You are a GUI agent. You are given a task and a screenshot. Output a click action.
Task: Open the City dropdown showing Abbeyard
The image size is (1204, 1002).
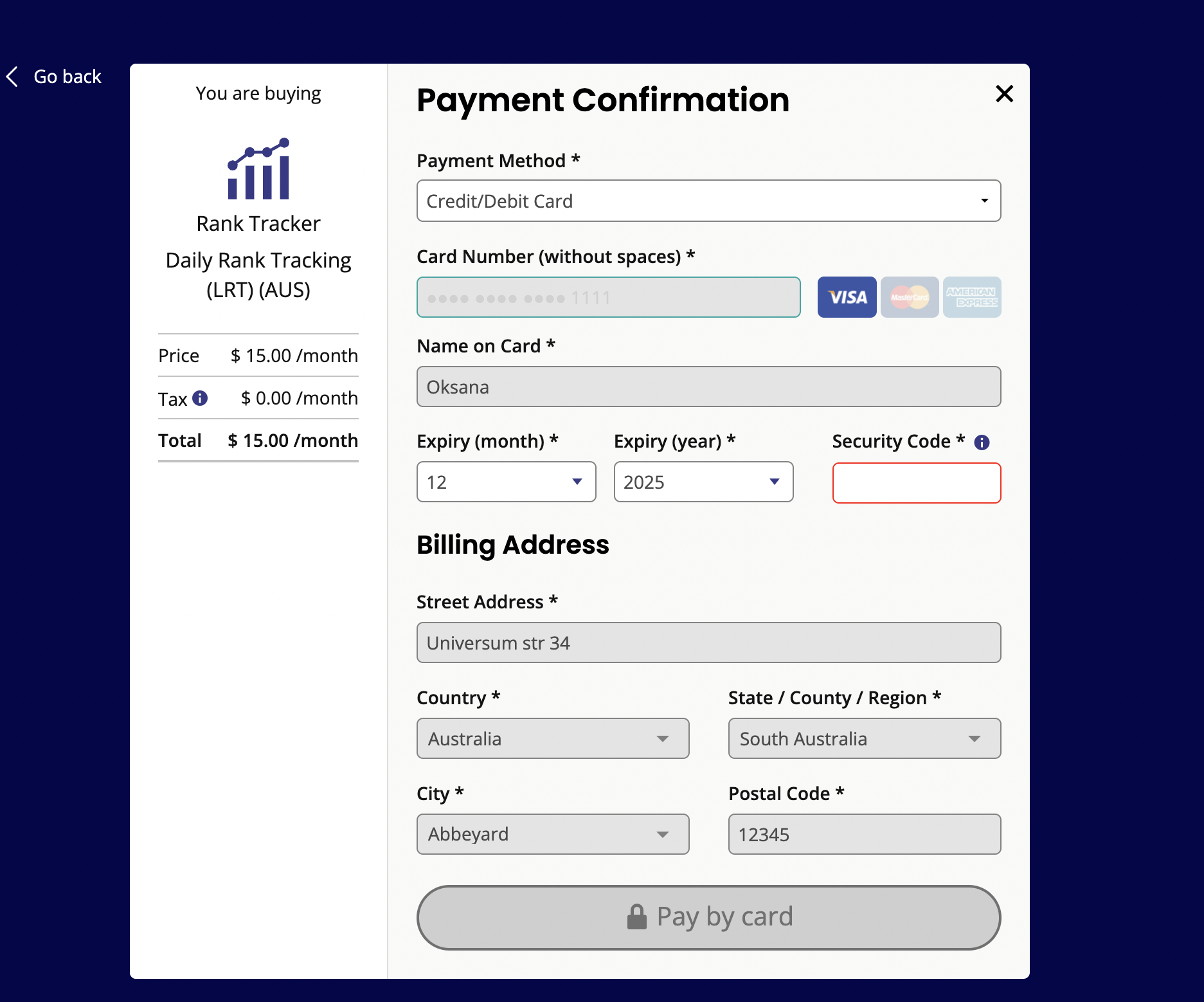(553, 834)
